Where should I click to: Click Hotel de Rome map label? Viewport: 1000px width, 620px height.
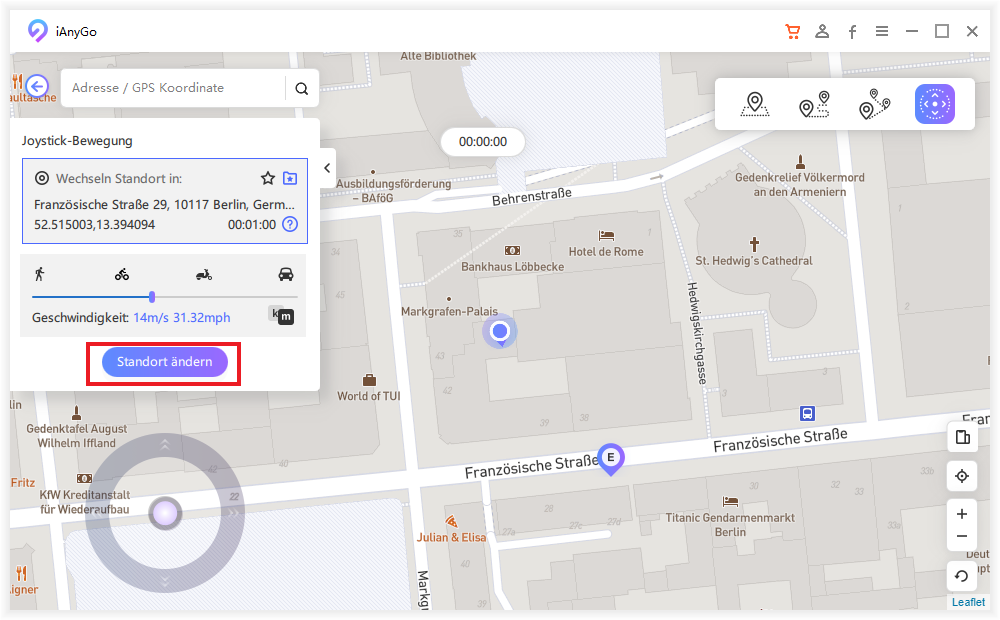point(606,252)
